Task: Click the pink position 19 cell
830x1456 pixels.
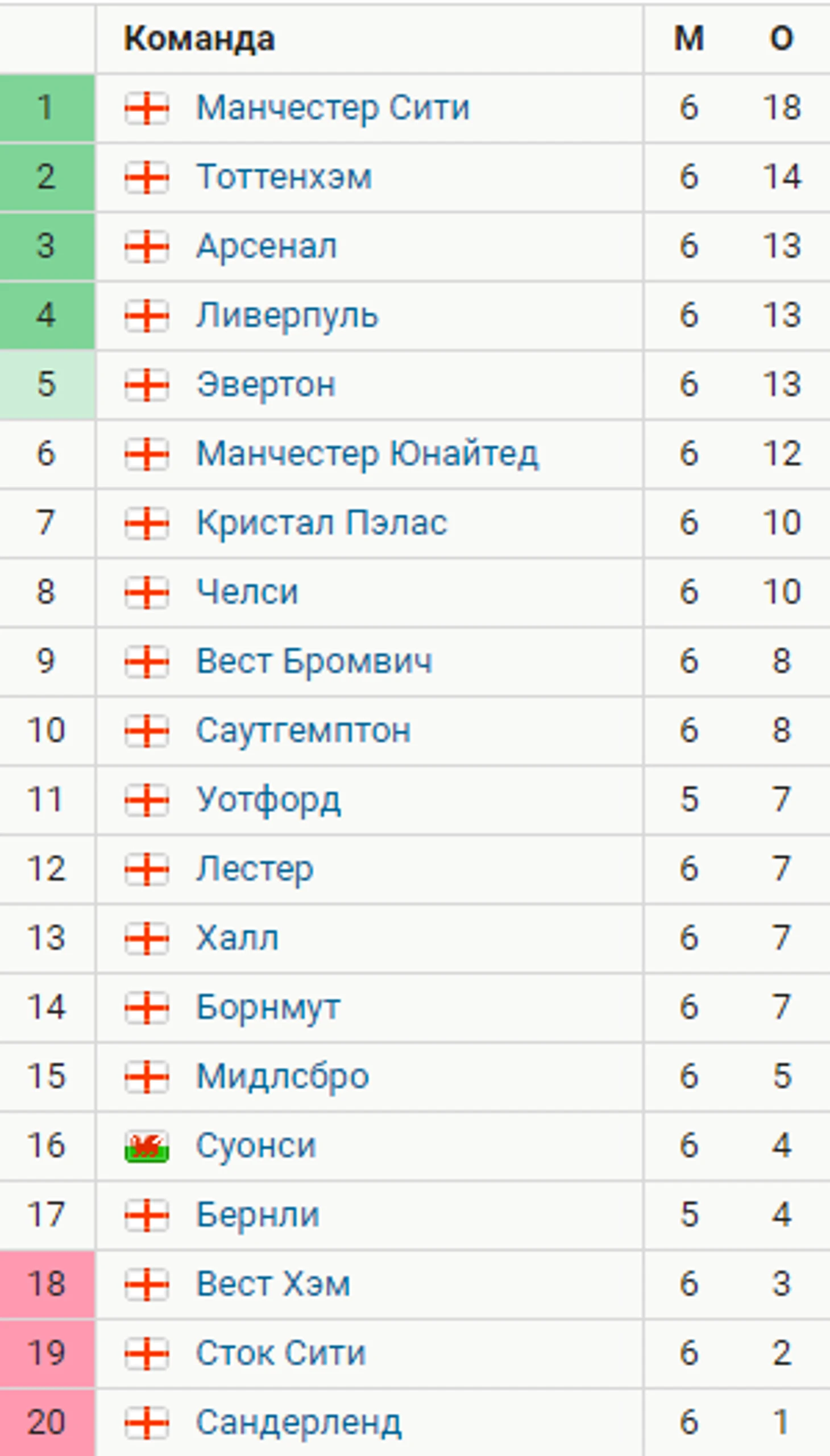Action: click(x=46, y=1354)
